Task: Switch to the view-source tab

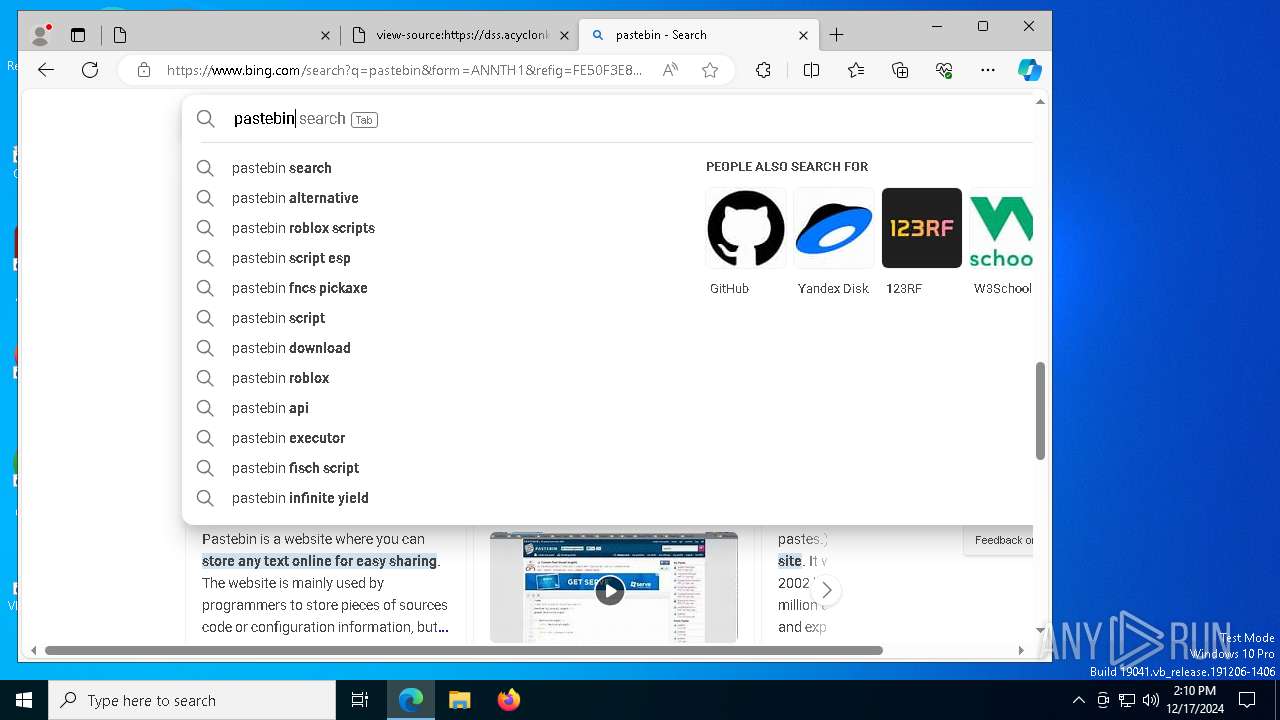Action: click(460, 35)
